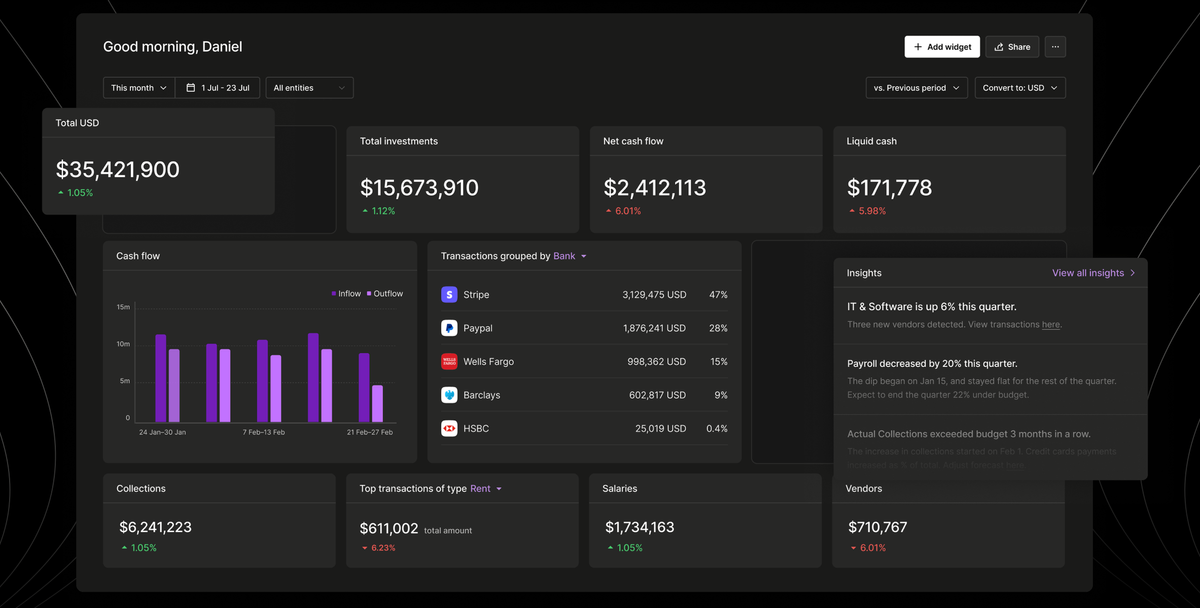Click the Outflow legend color swatch

369,294
